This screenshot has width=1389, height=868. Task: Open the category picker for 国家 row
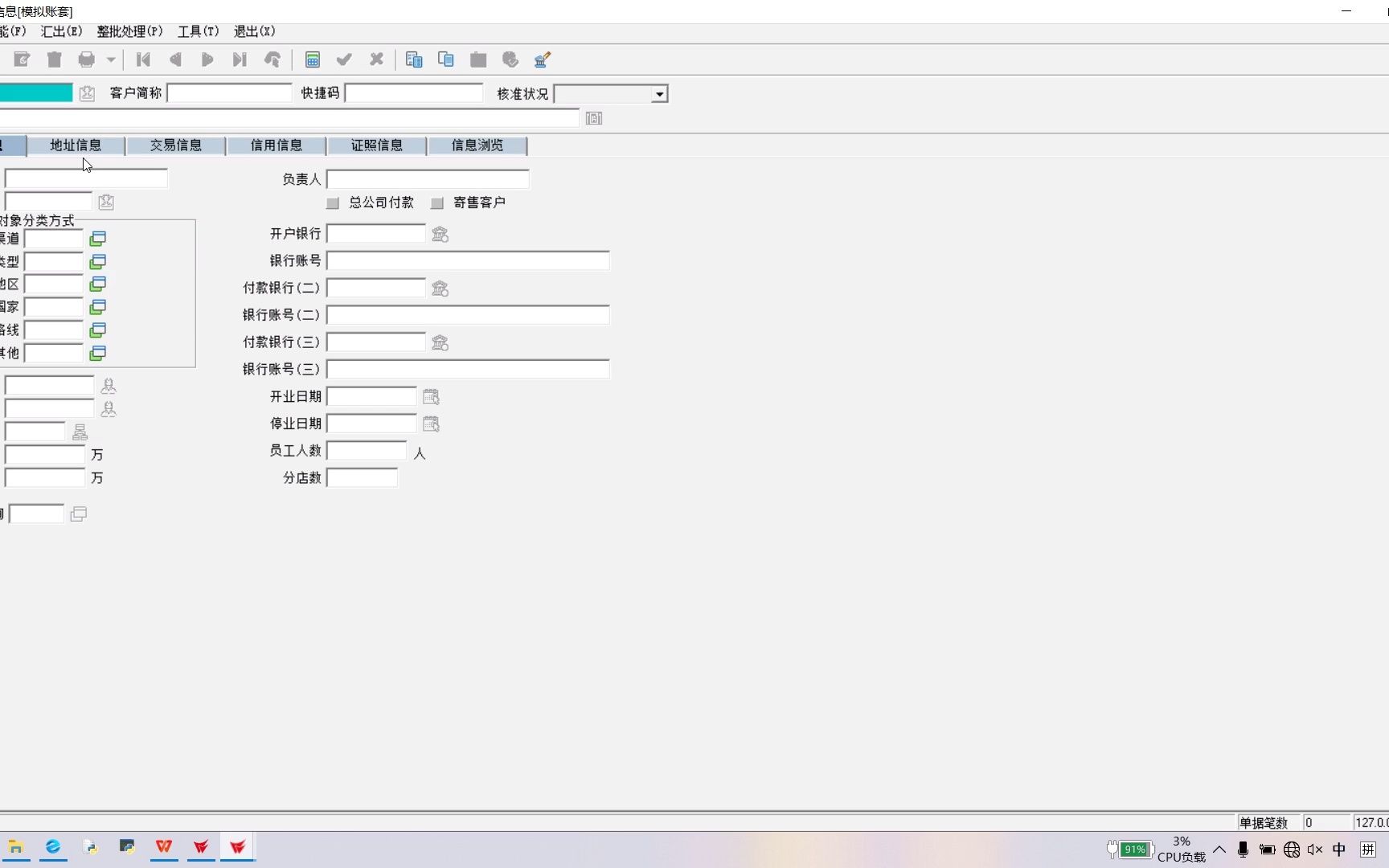coord(98,307)
